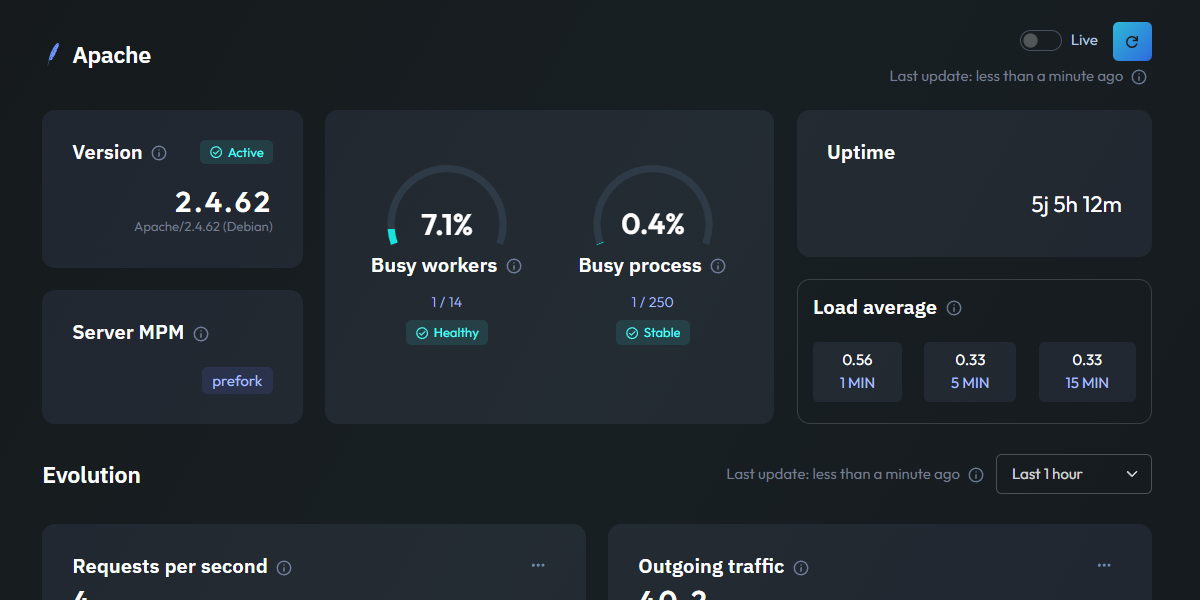Click the Active status badge
Image resolution: width=1200 pixels, height=600 pixels.
pyautogui.click(x=236, y=152)
